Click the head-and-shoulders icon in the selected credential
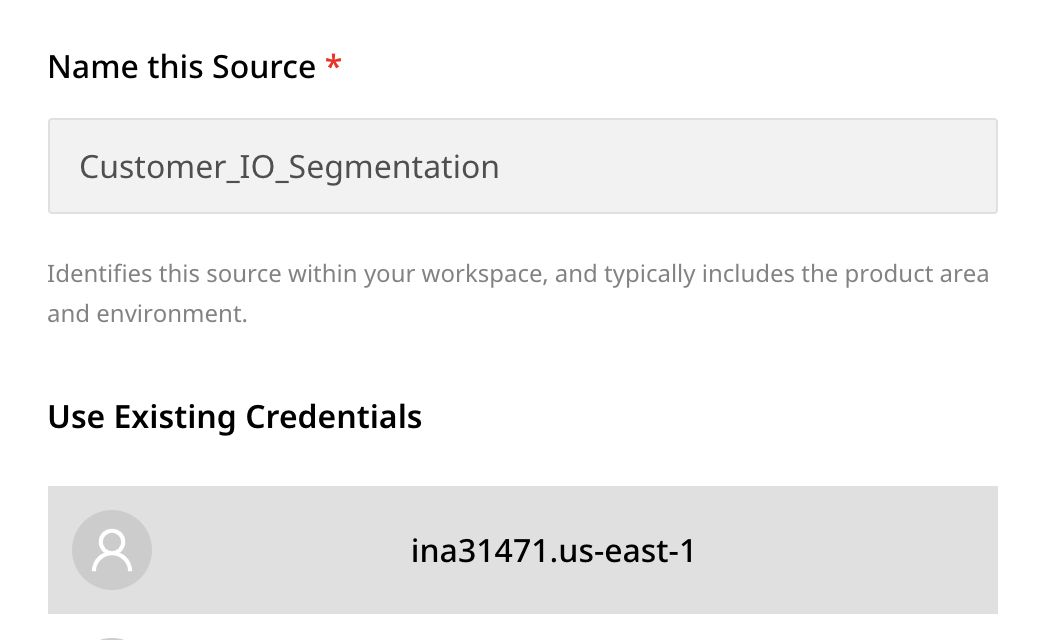Viewport: 1042px width, 640px height. coord(112,549)
